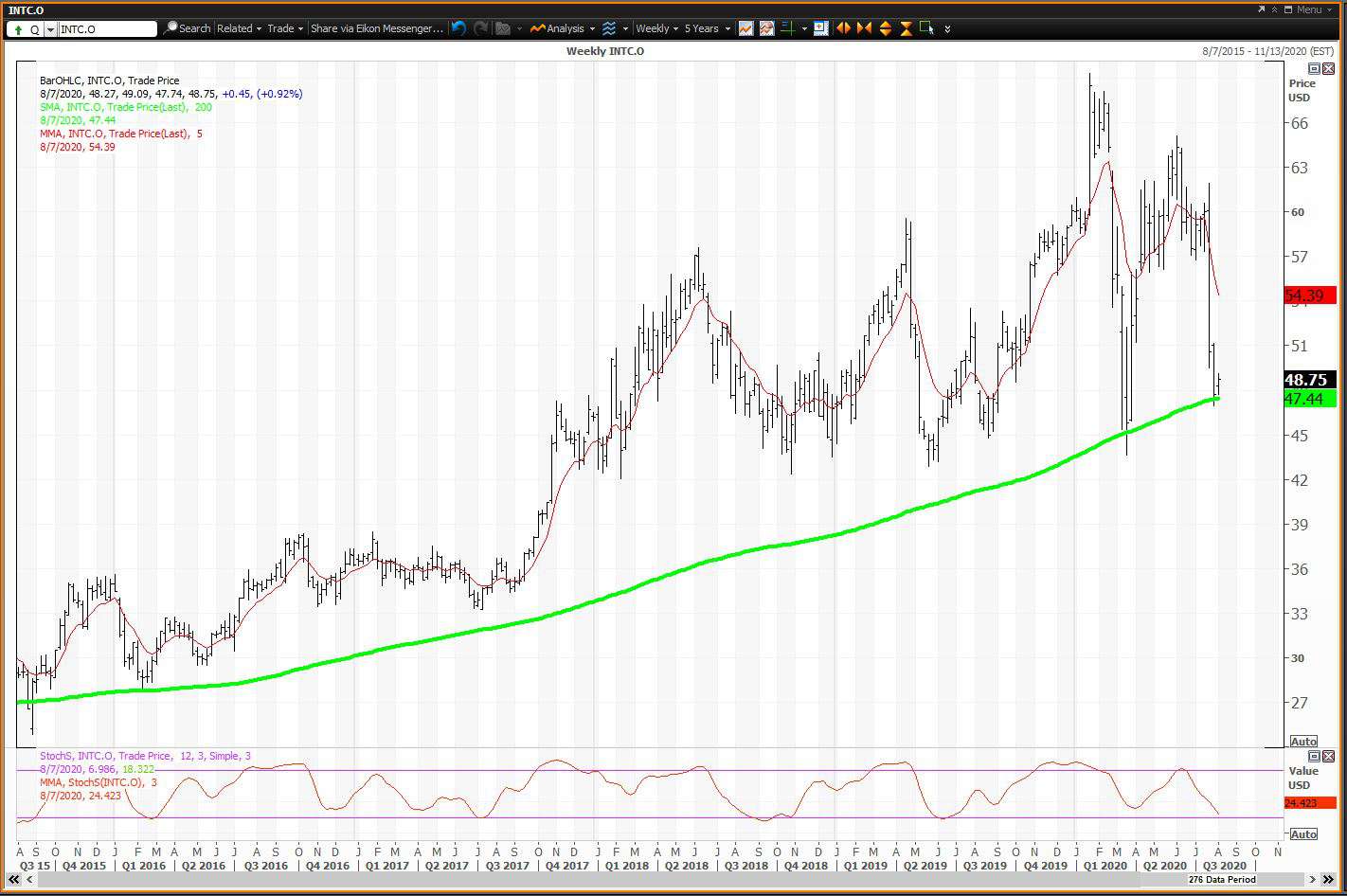
Task: Expand the crosshair tool dropdown arrow
Action: pos(804,28)
